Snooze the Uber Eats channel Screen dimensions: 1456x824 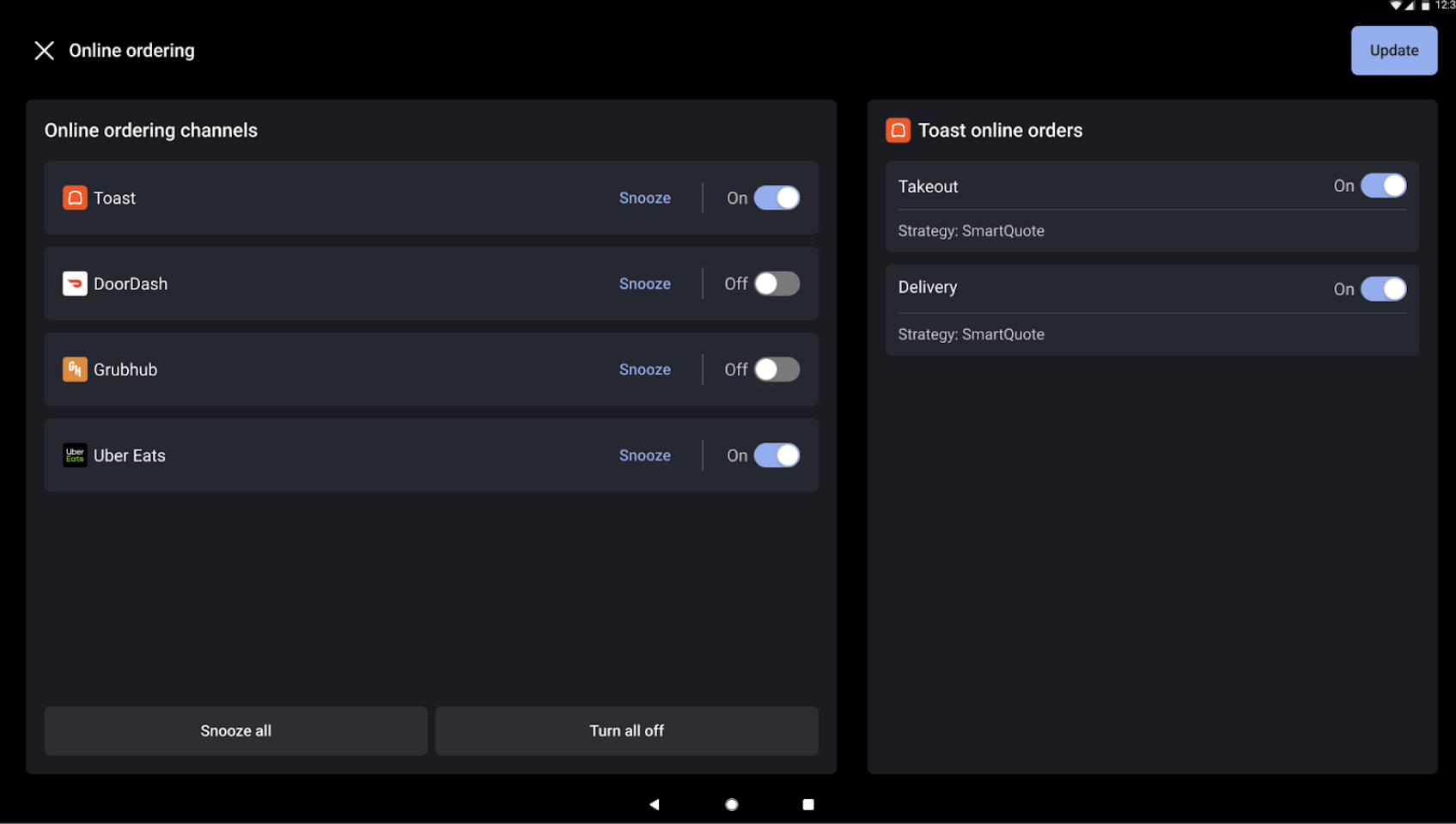pos(644,455)
